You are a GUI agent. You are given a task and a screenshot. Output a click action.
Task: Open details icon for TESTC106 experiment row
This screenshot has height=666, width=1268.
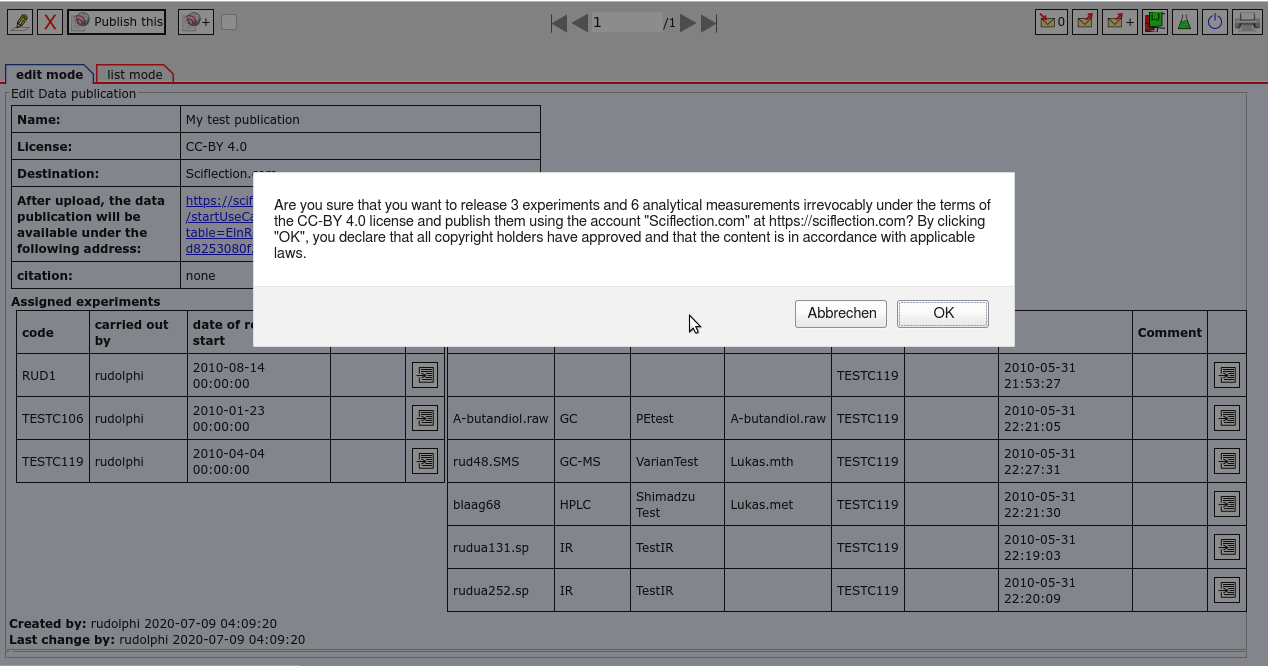pos(425,418)
